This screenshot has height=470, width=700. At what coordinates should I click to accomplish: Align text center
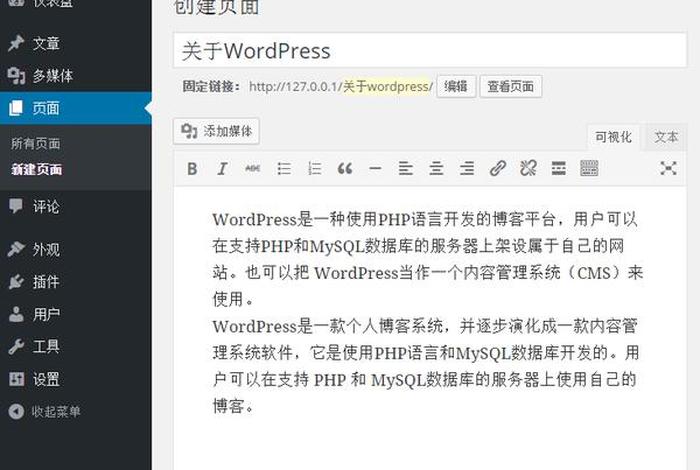(x=436, y=169)
